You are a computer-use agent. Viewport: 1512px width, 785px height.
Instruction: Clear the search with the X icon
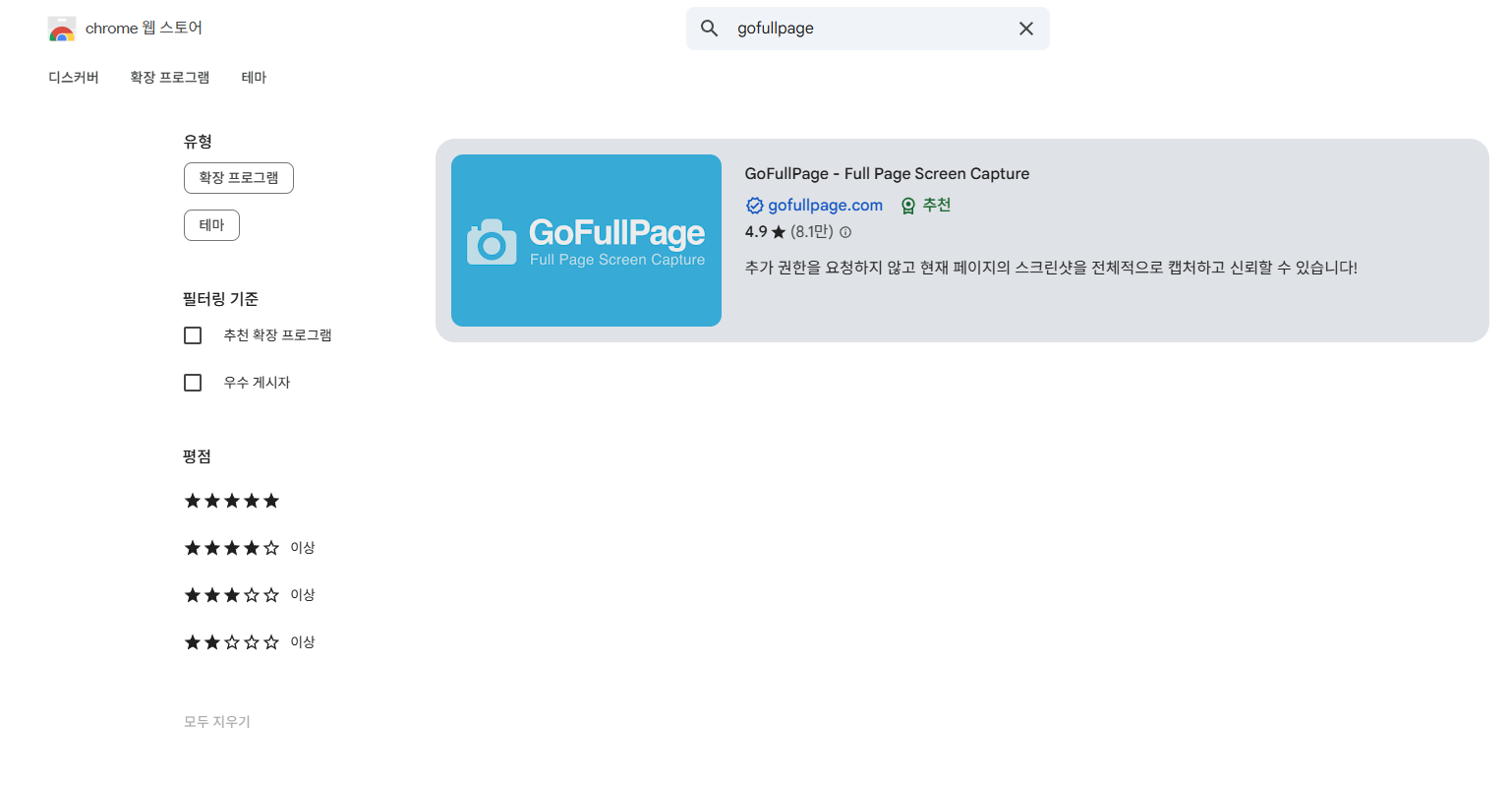coord(1026,29)
